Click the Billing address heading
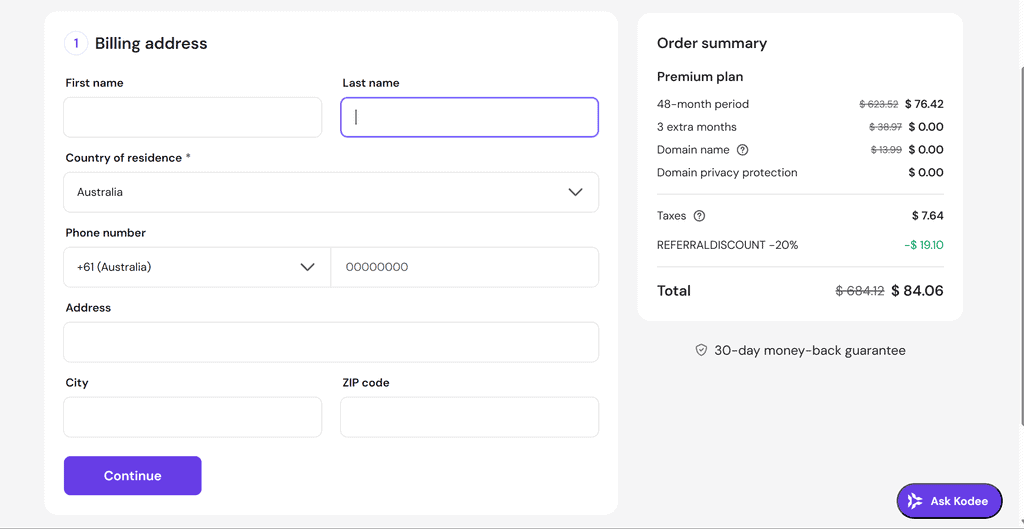Screen dimensions: 1024x529 (x=151, y=44)
